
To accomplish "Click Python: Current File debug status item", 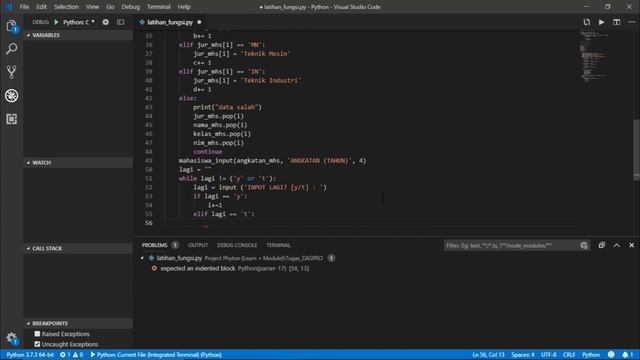I will (x=156, y=355).
